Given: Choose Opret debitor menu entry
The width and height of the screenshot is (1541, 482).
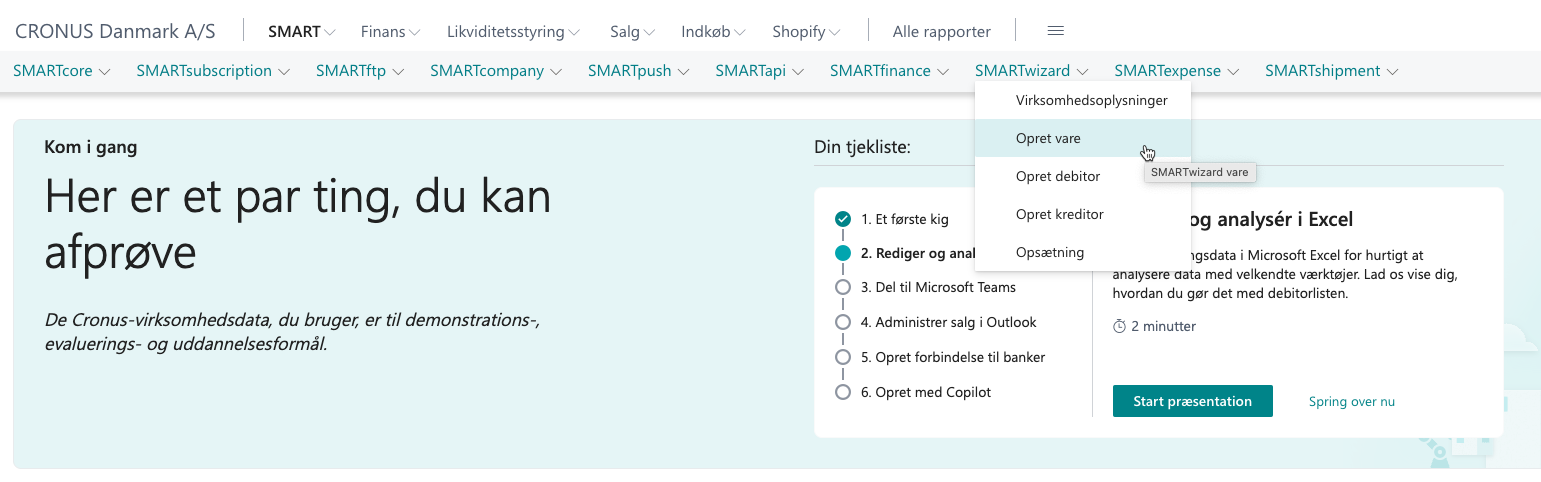Looking at the screenshot, I should [1058, 177].
